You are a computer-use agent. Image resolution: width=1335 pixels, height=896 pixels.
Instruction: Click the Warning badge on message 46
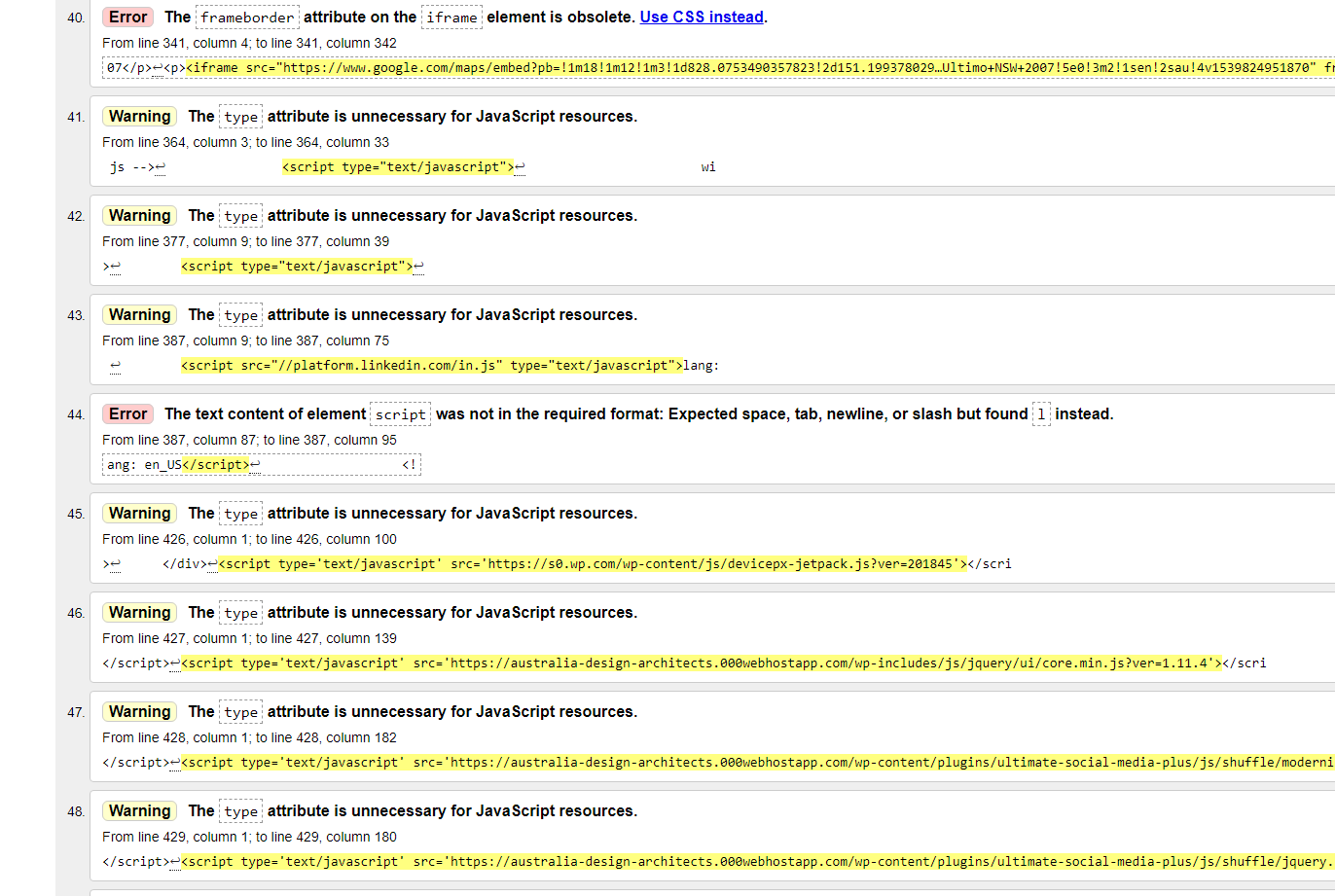pos(139,612)
